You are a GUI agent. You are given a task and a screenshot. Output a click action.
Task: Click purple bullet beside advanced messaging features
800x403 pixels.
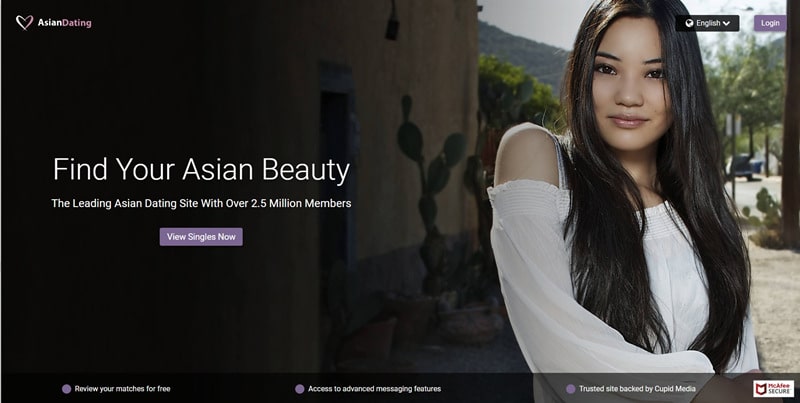click(x=299, y=389)
